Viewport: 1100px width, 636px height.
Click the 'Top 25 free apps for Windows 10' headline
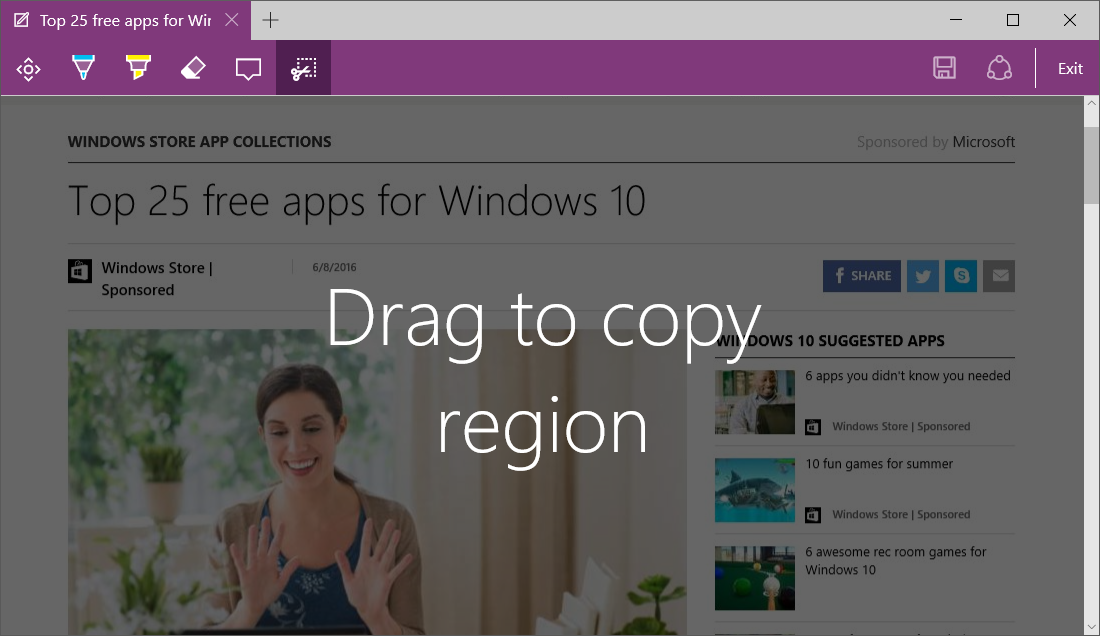(356, 202)
